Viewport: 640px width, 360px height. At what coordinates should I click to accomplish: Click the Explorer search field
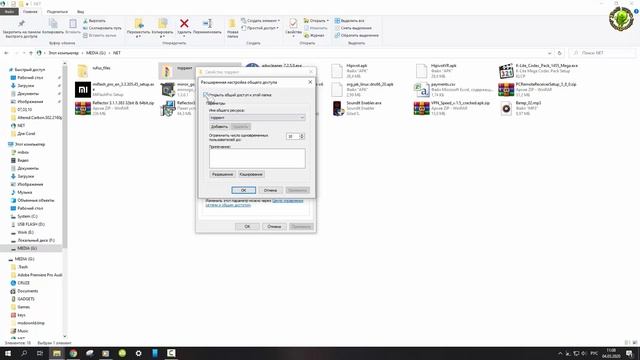tap(602, 53)
